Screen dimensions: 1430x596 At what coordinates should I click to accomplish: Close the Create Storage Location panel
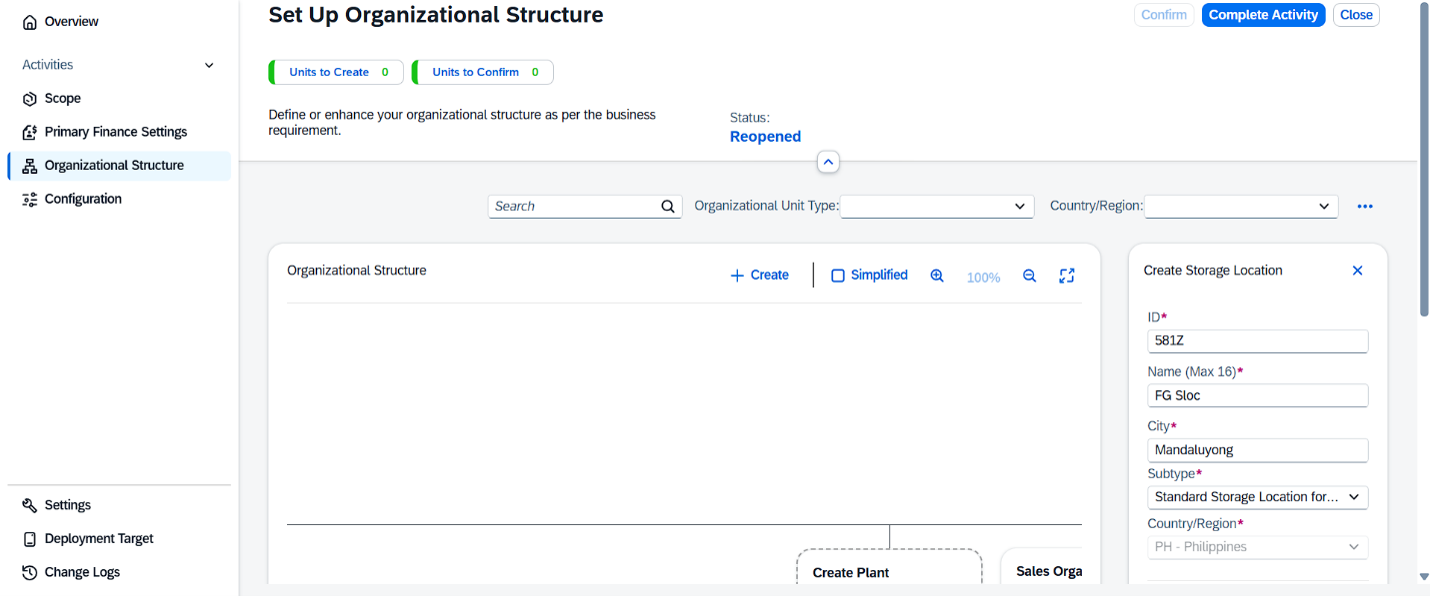[1357, 271]
